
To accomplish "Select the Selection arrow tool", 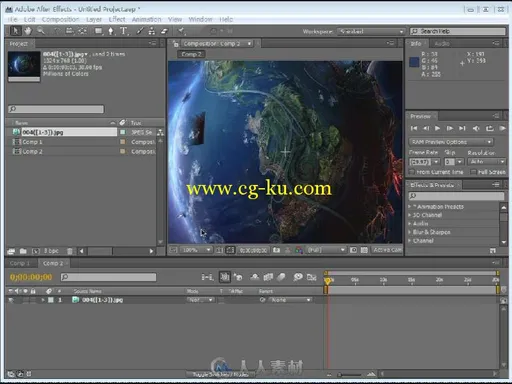I will (15, 31).
